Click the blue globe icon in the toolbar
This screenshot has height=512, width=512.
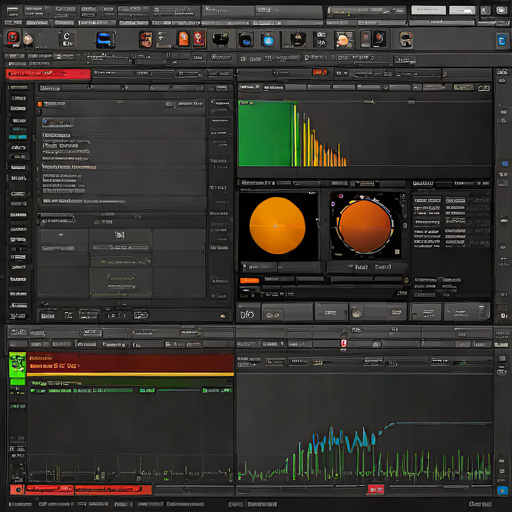[268, 40]
